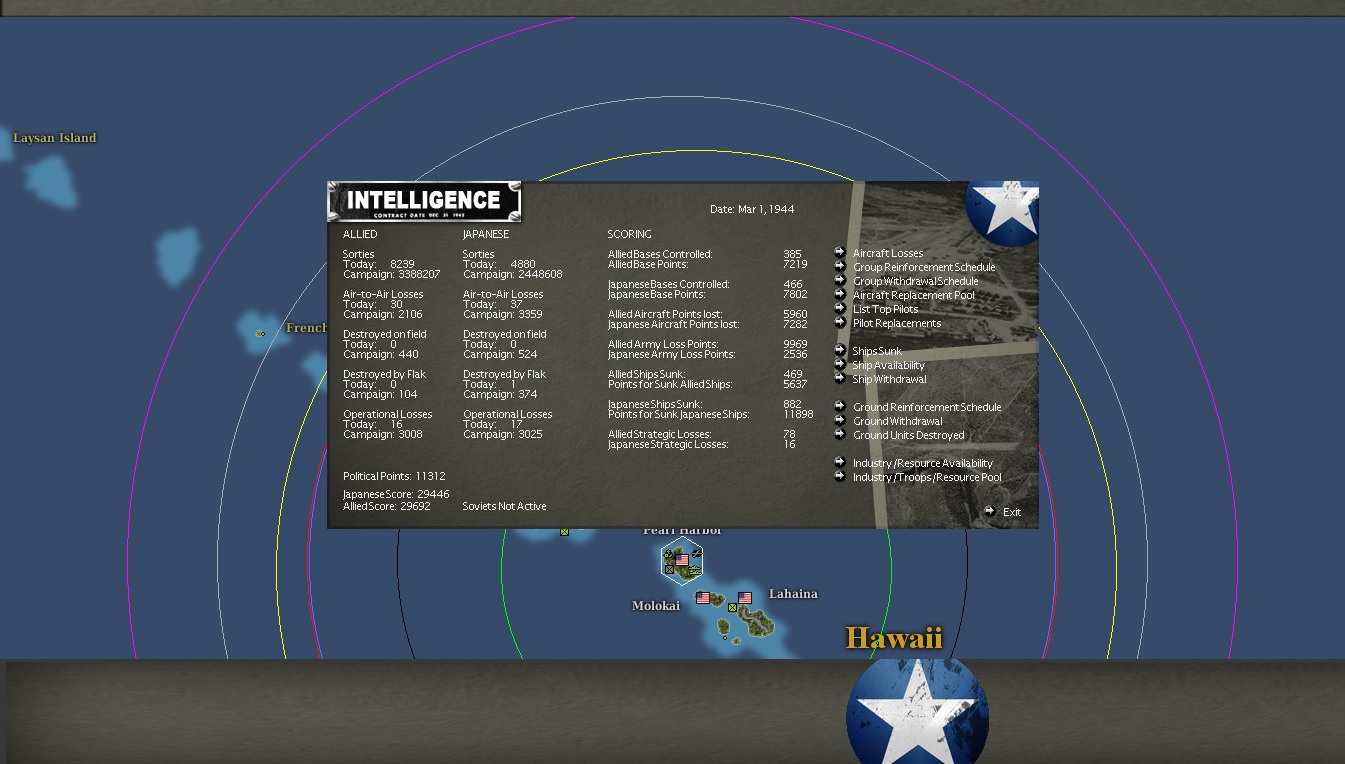Click the Hawaii region label on the map
Viewport: 1345px width, 764px height.
tap(894, 638)
